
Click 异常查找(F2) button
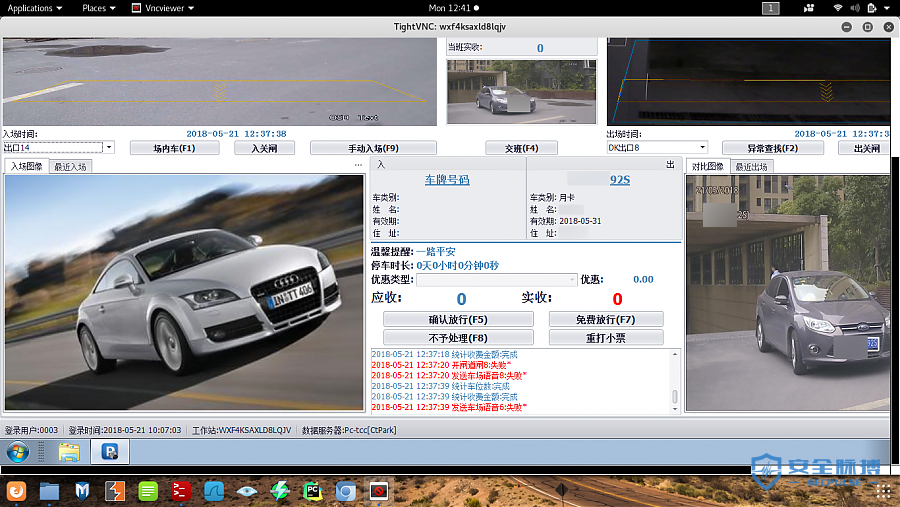coord(773,148)
